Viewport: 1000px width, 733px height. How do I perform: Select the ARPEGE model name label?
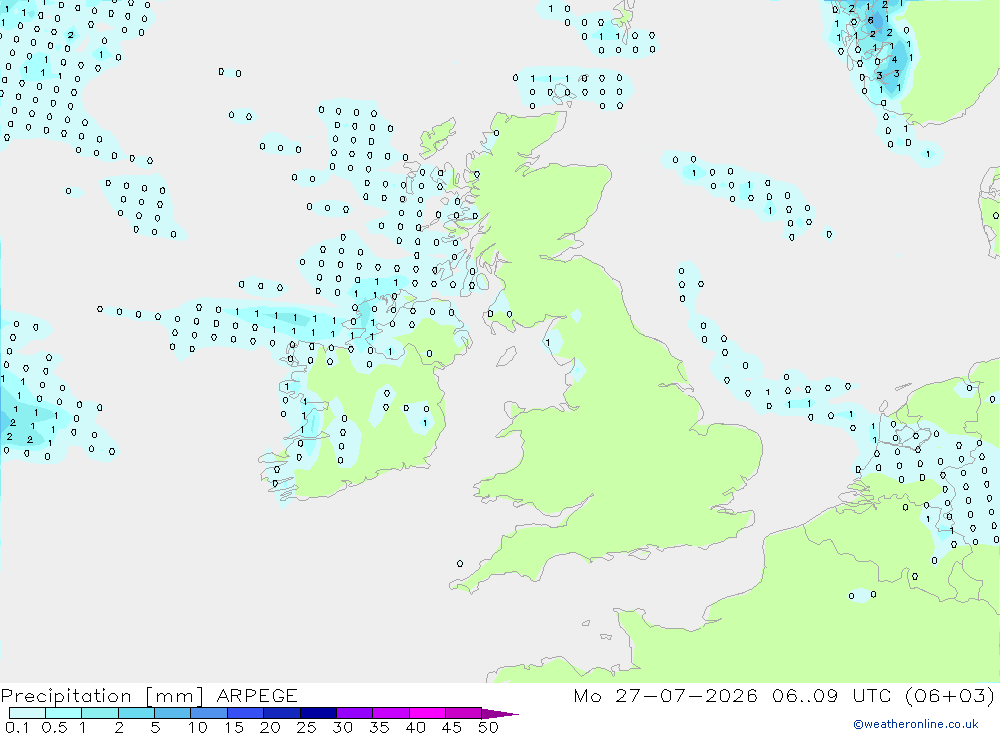coord(257,695)
